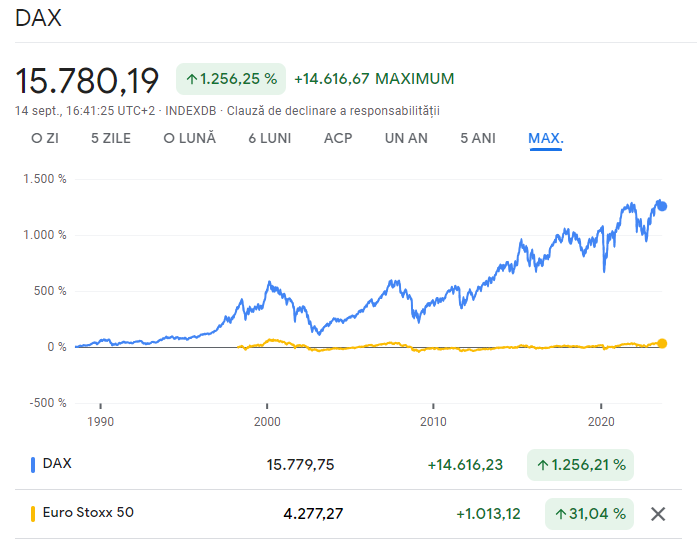
Task: Open the 5 ANI range tab
Action: point(478,138)
